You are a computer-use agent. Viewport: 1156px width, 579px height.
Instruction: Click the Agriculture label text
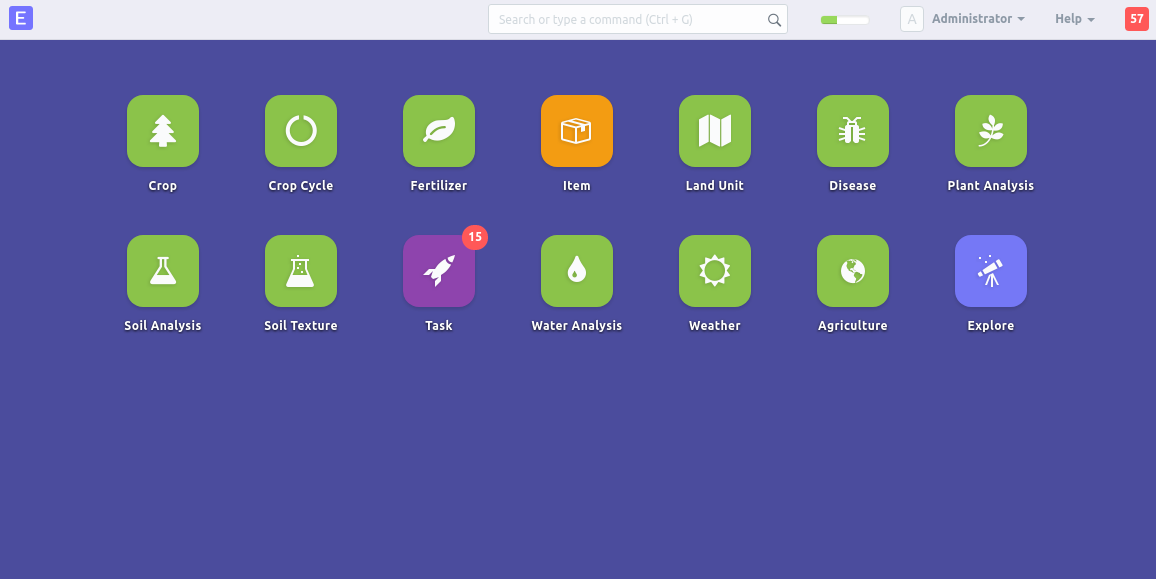click(x=853, y=326)
